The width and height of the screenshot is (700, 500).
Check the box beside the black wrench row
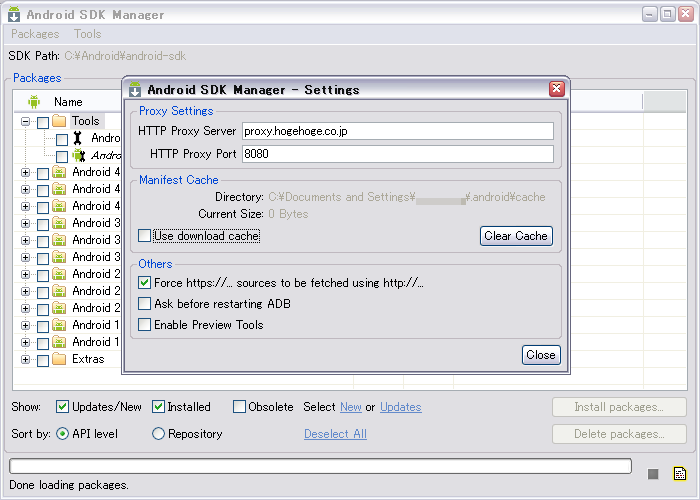point(62,140)
